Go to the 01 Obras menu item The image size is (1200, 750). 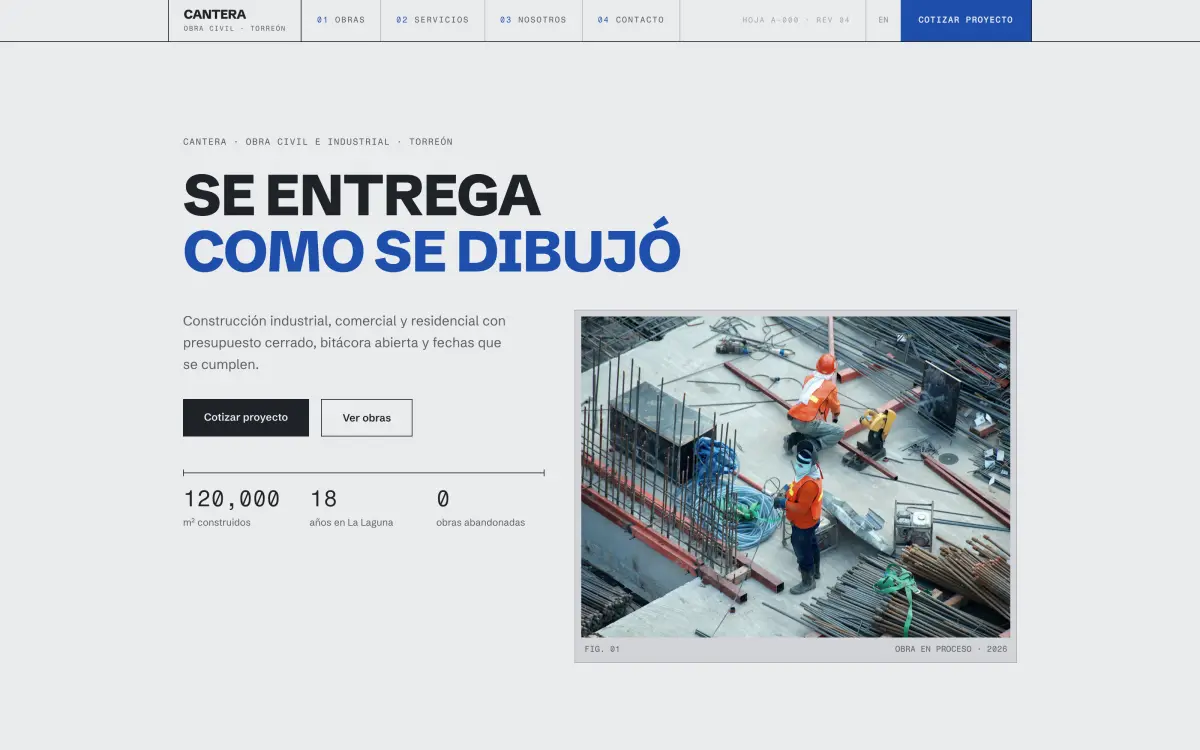click(341, 20)
